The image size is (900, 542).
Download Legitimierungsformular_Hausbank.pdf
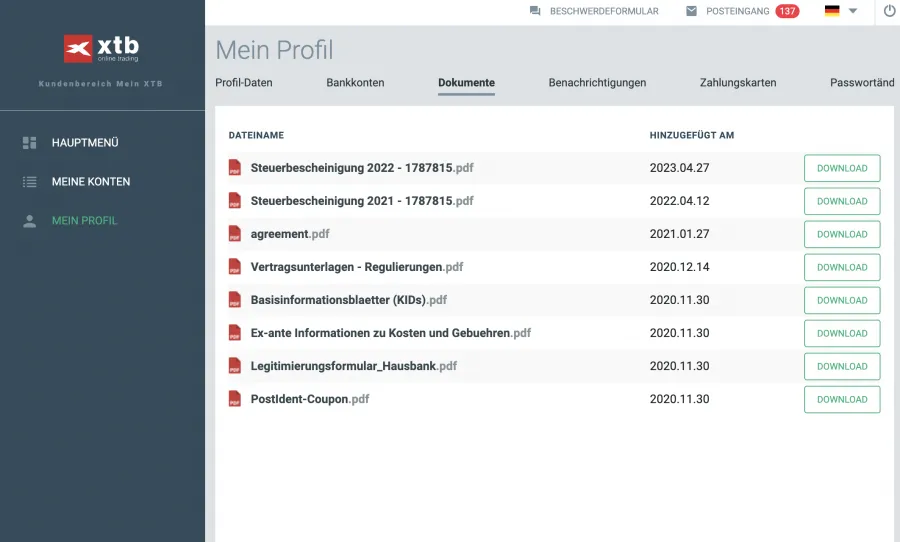click(842, 366)
